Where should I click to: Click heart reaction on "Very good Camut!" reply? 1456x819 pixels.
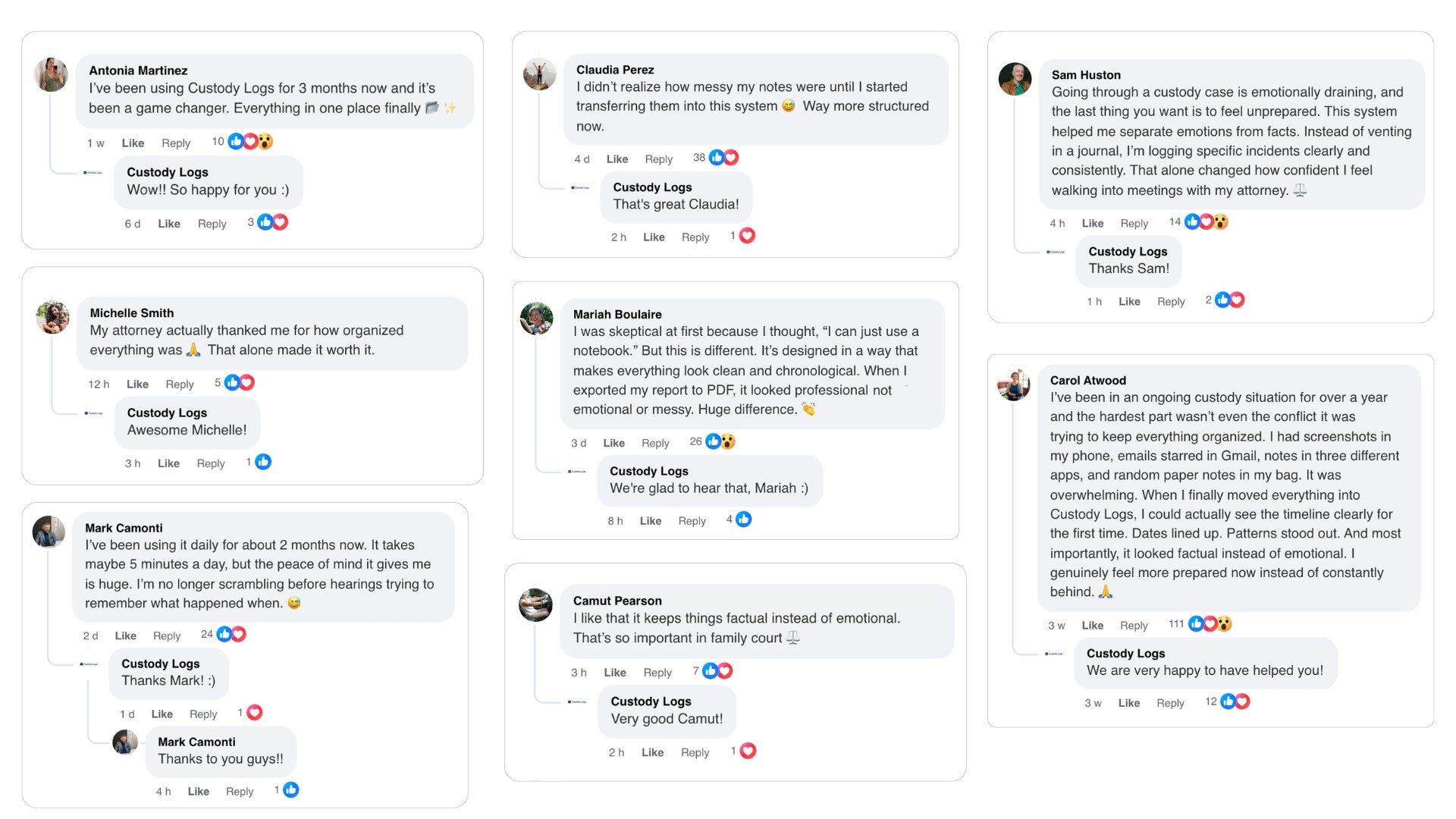click(x=748, y=751)
